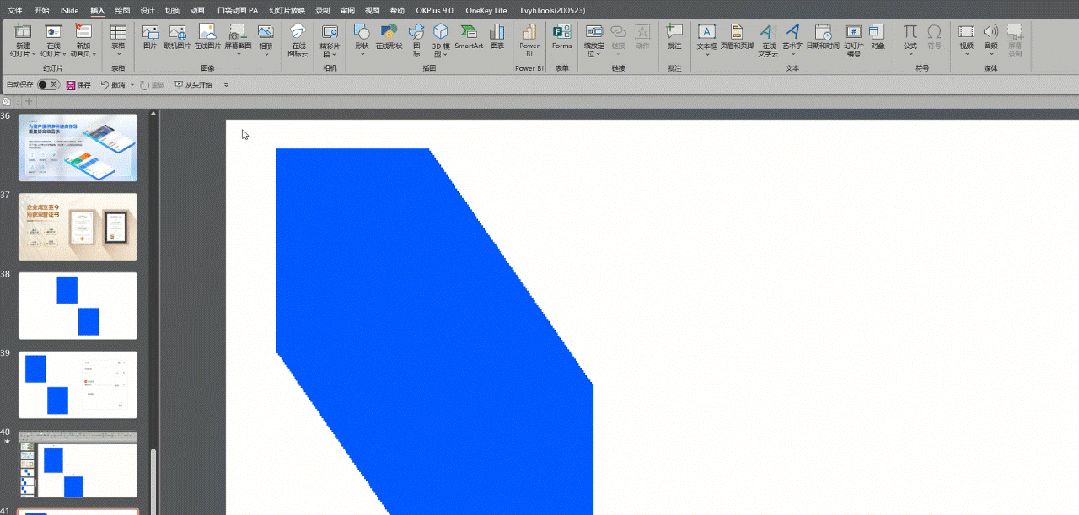The width and height of the screenshot is (1079, 515).
Task: Click the 链接 link icon
Action: click(x=618, y=36)
